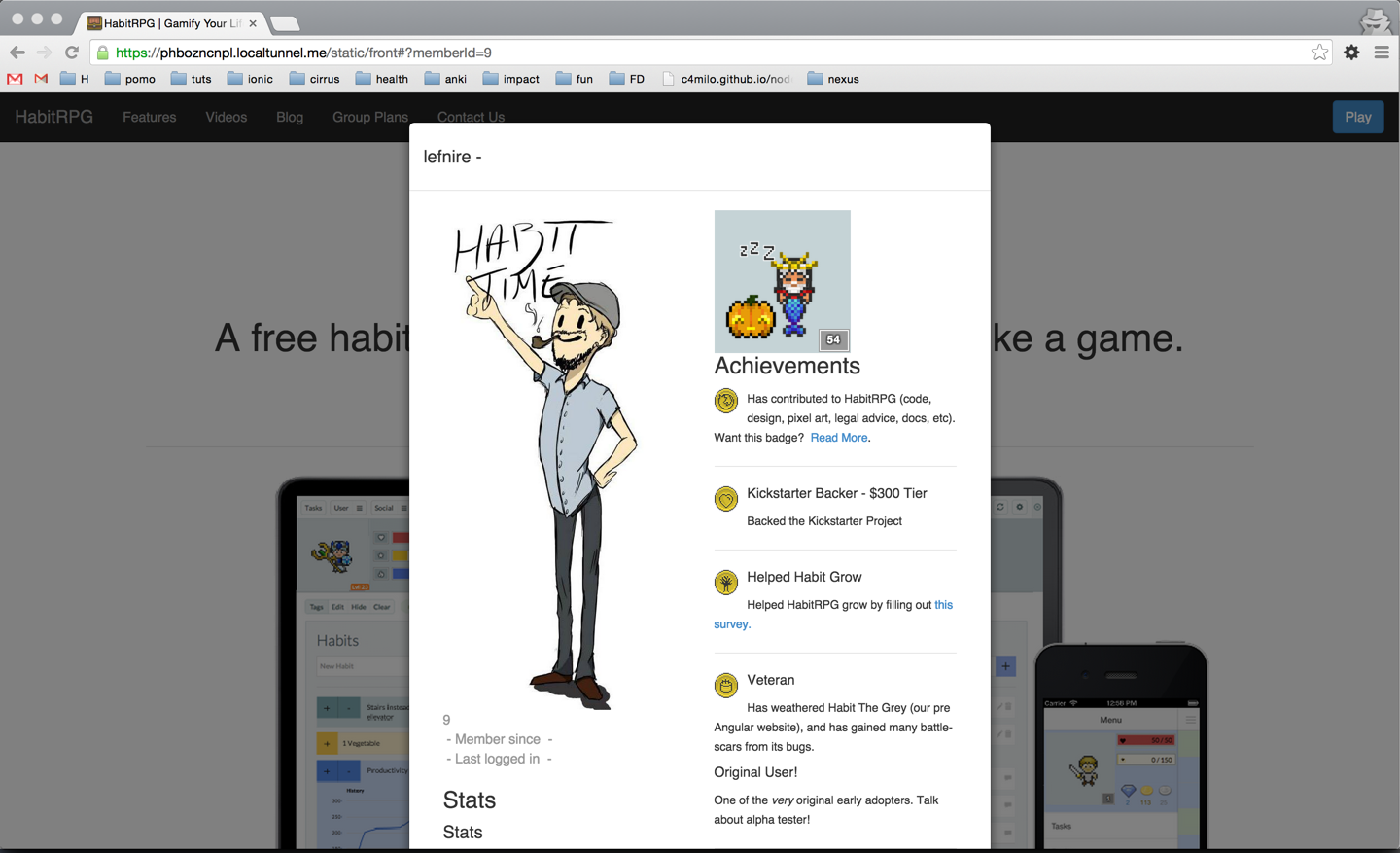Open the Blog nav item
The width and height of the screenshot is (1400, 853).
pyautogui.click(x=290, y=117)
